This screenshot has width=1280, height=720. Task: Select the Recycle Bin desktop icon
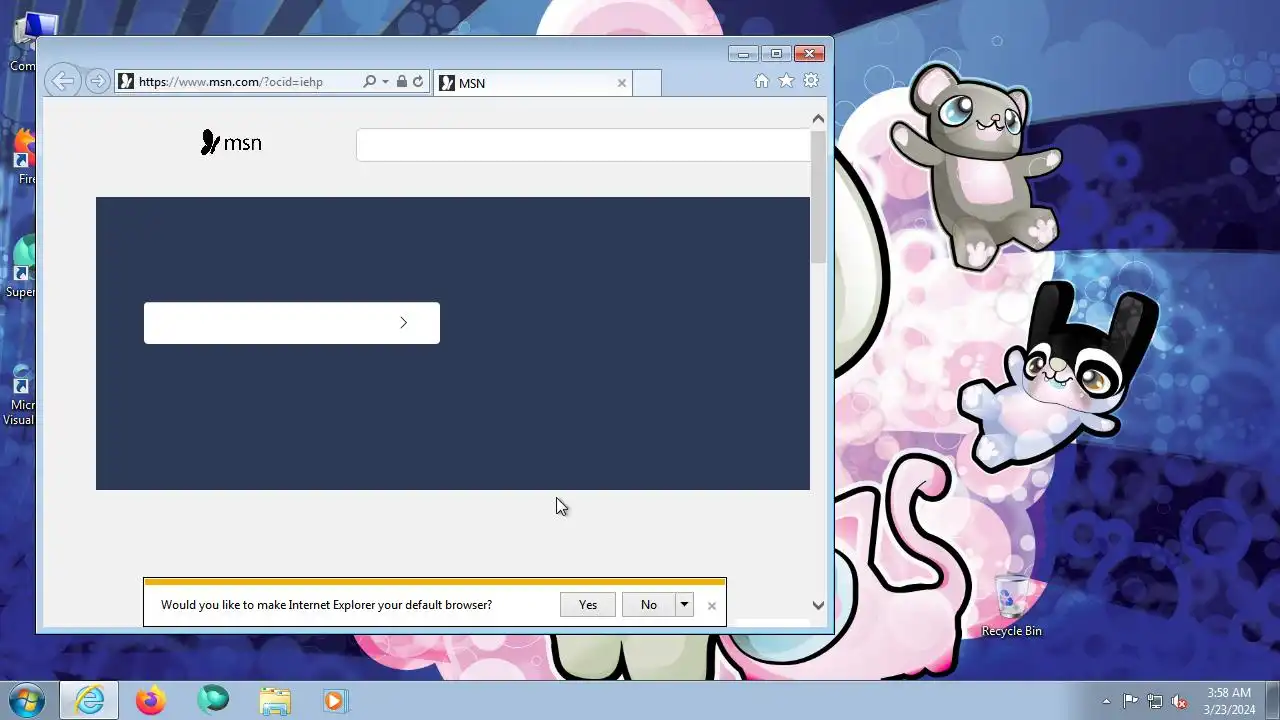[x=1012, y=607]
